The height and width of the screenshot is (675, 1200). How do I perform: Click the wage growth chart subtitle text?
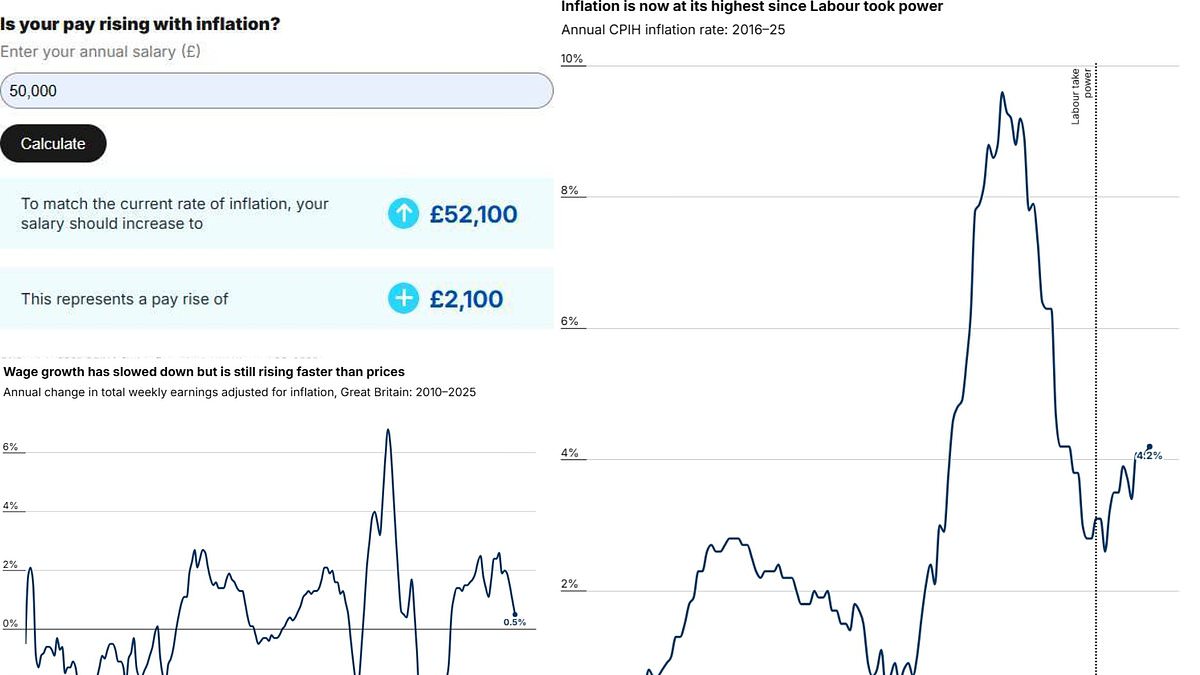(238, 392)
